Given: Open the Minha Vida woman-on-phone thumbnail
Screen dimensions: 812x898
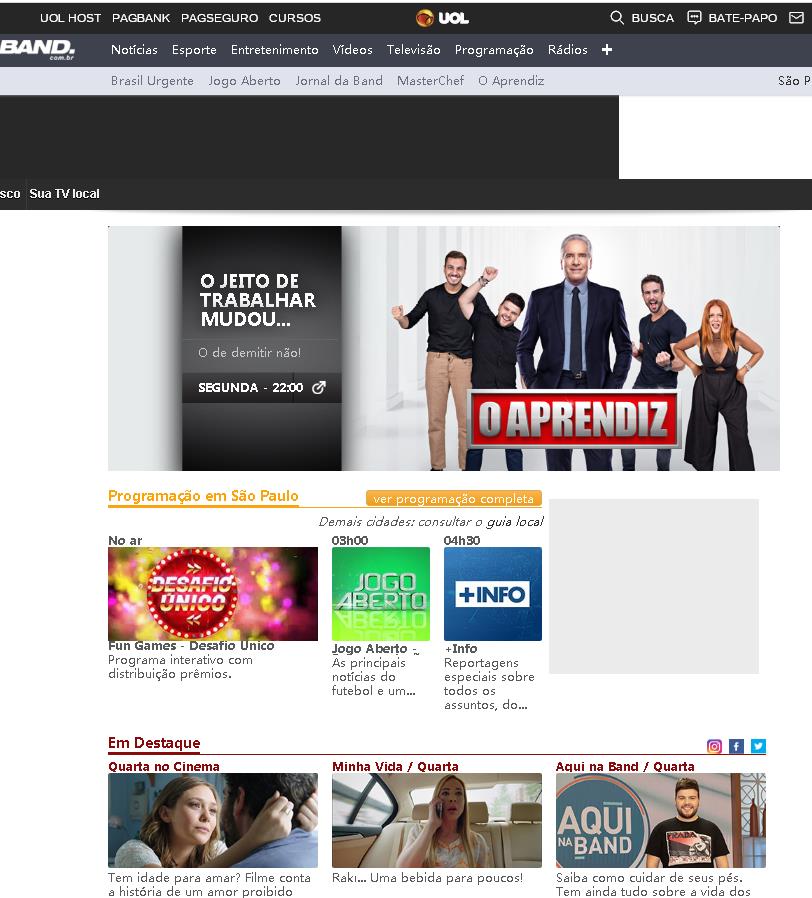Looking at the screenshot, I should 437,821.
